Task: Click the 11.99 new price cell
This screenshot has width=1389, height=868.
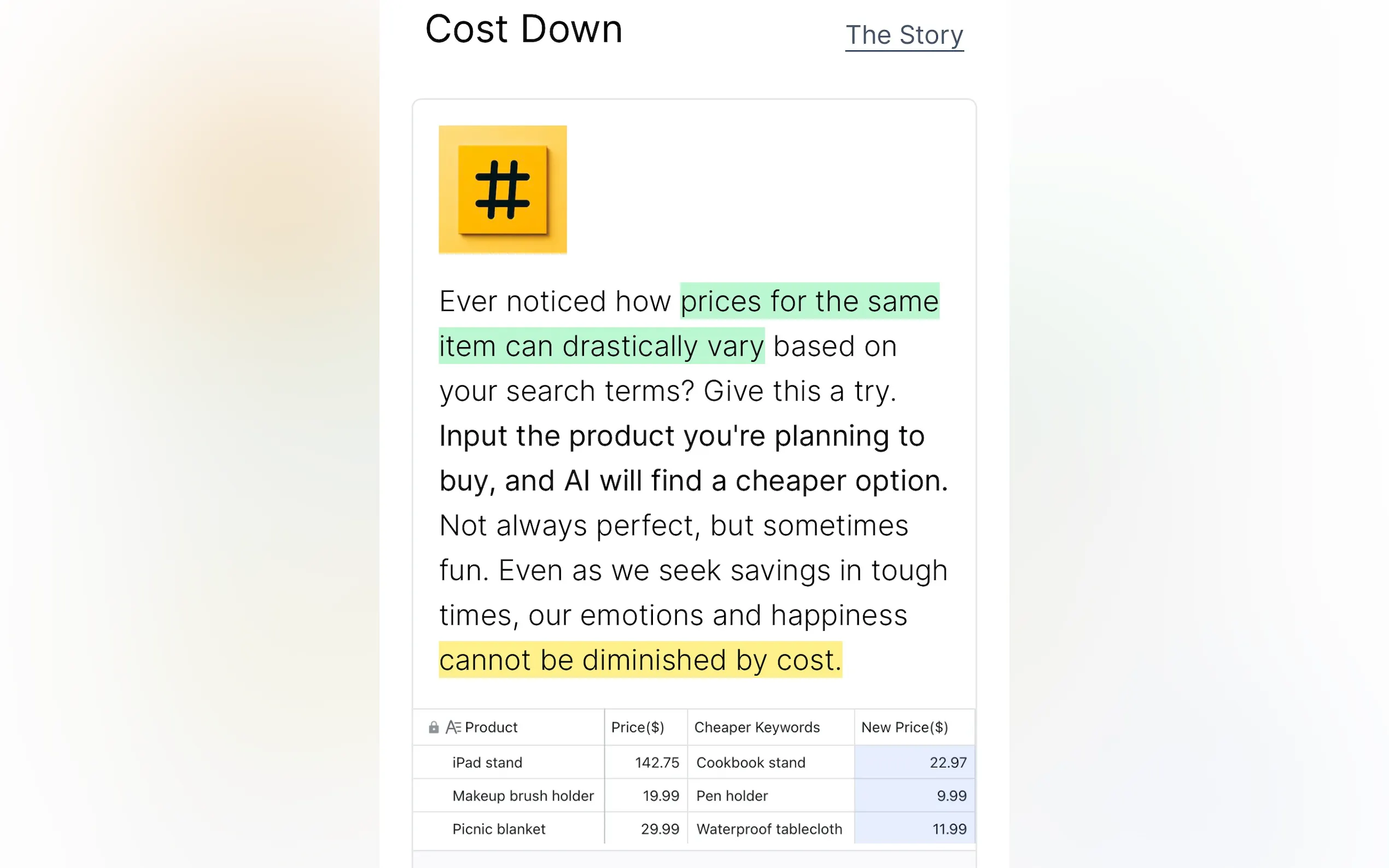Action: pos(949,829)
